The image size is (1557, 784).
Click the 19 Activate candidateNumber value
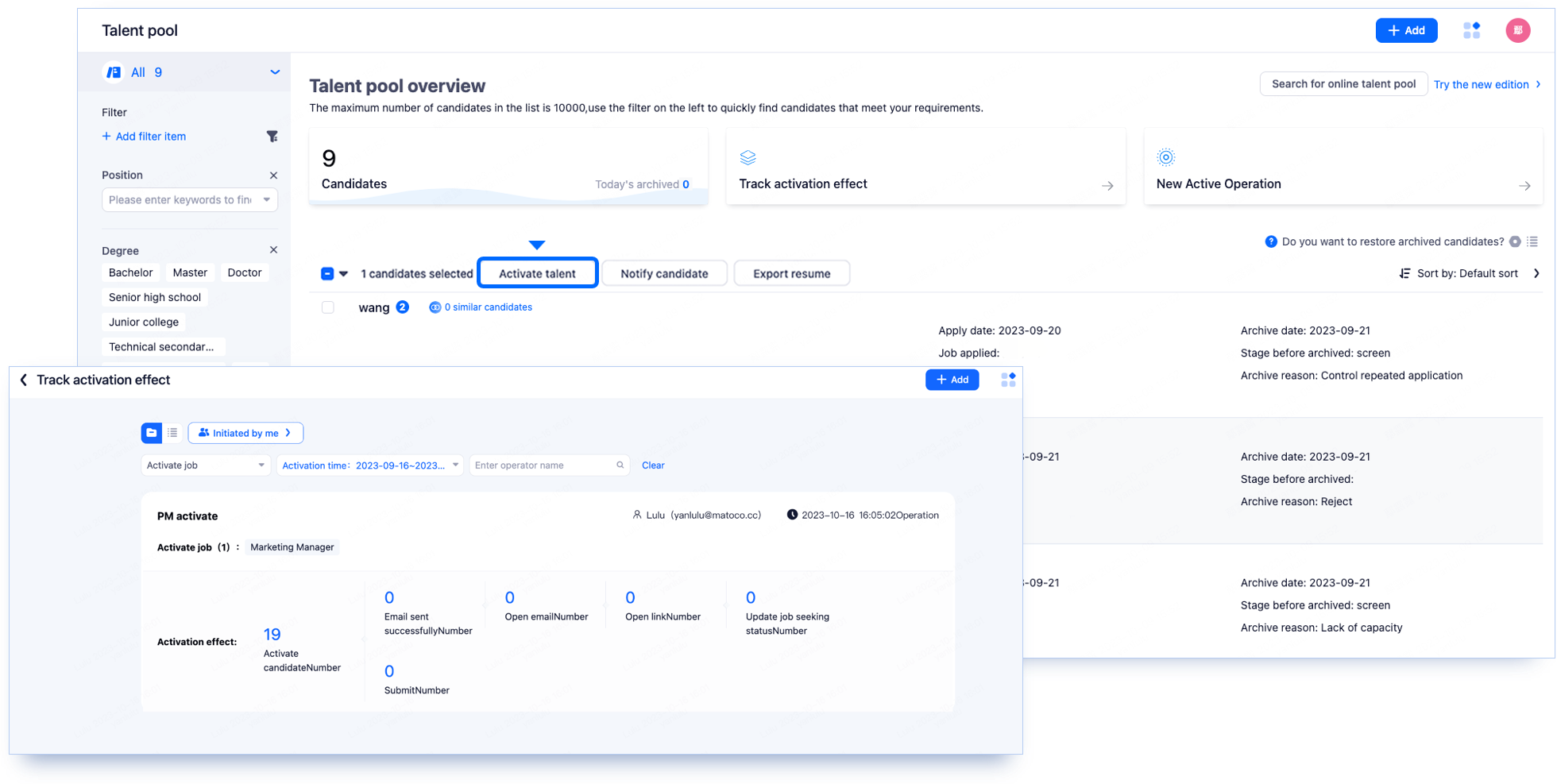pos(272,634)
